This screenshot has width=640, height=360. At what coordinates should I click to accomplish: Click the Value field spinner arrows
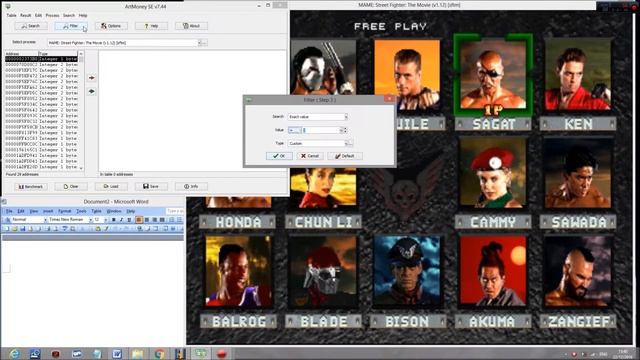345,130
